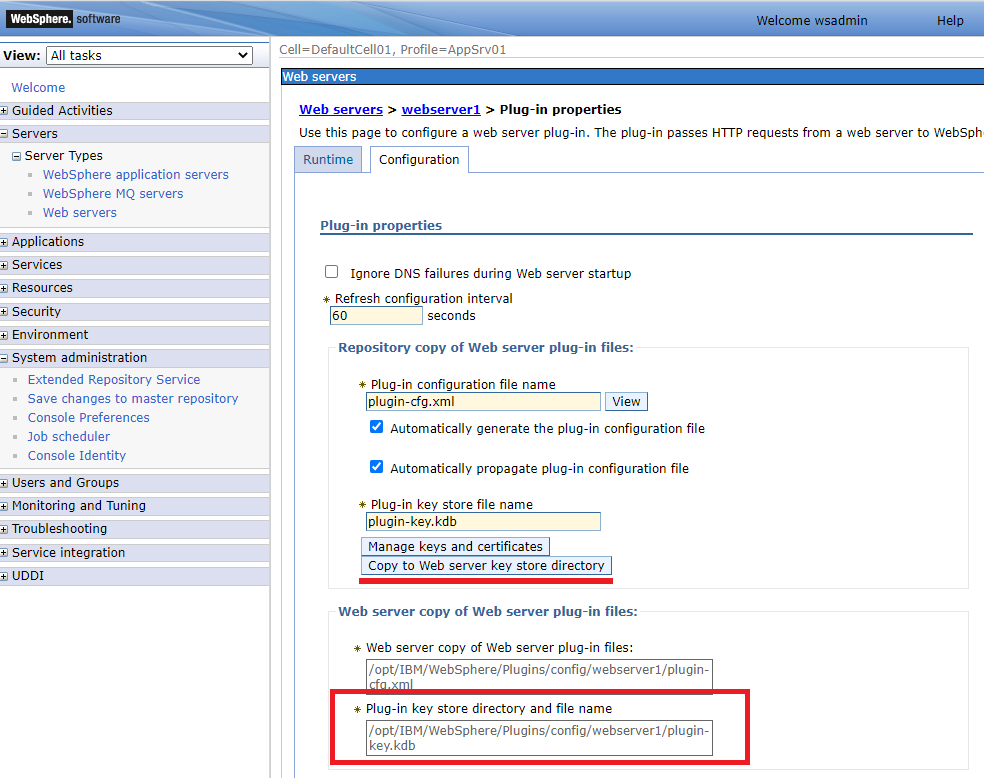
Task: Expand the Environment section
Action: 4,335
